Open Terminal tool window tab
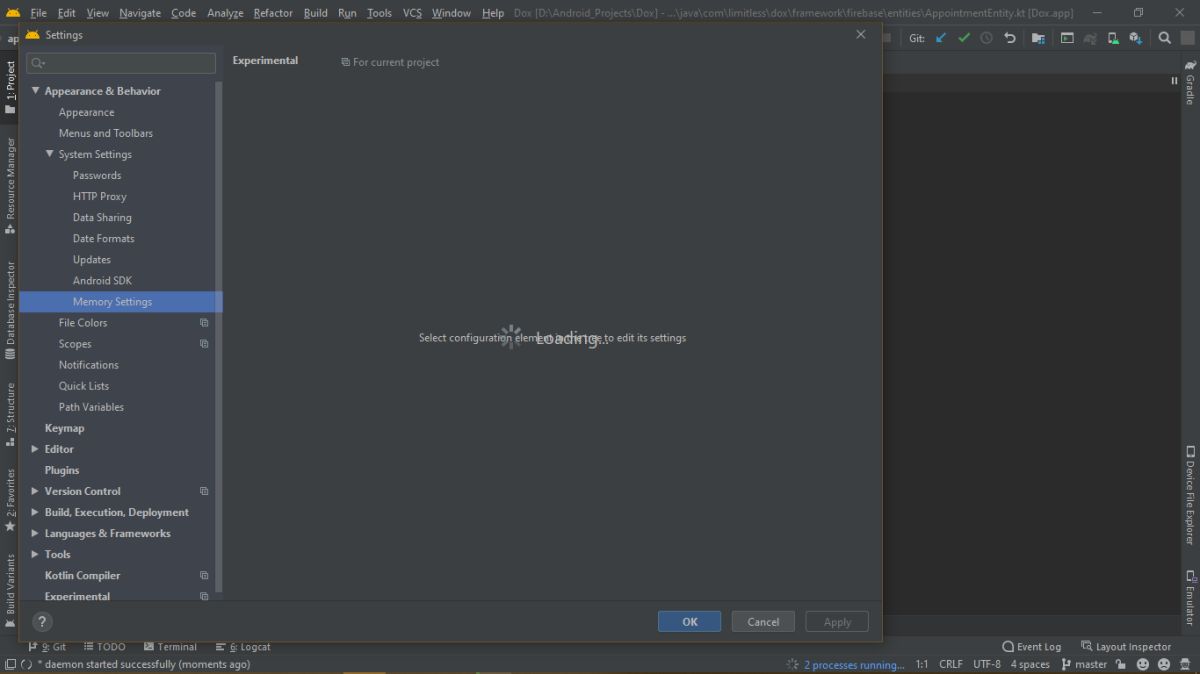The image size is (1200, 674). (170, 647)
